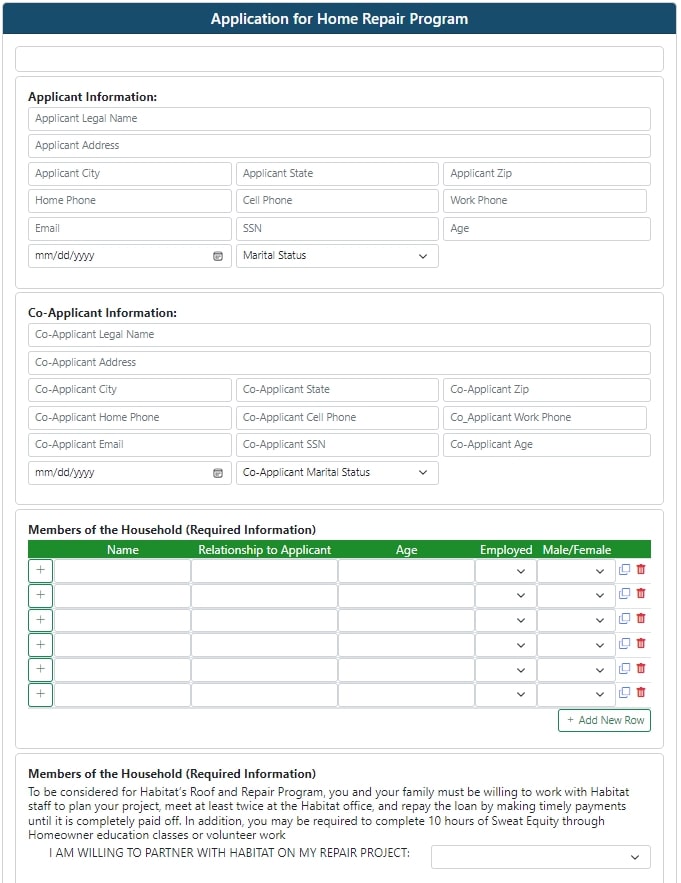Click the copy icon in first household row

tap(625, 570)
